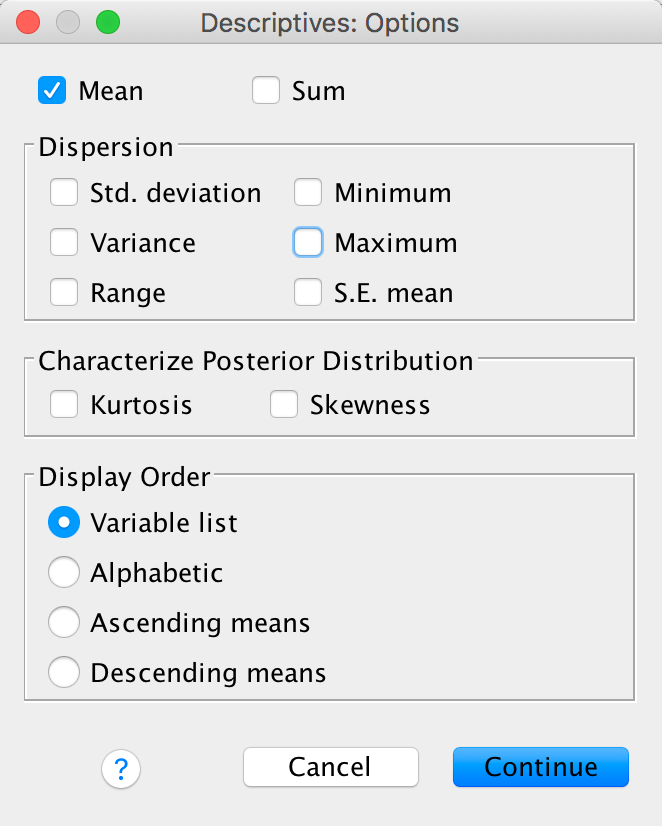The width and height of the screenshot is (662, 826).
Task: Check the Std. deviation option
Action: point(64,193)
